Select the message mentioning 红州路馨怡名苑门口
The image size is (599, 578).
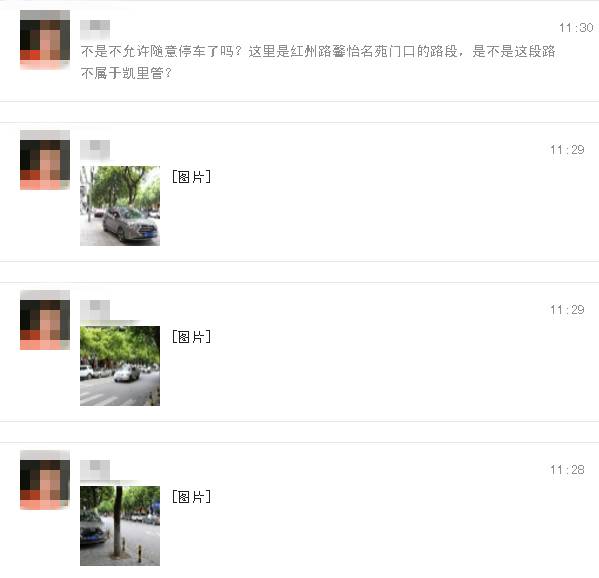[318, 62]
